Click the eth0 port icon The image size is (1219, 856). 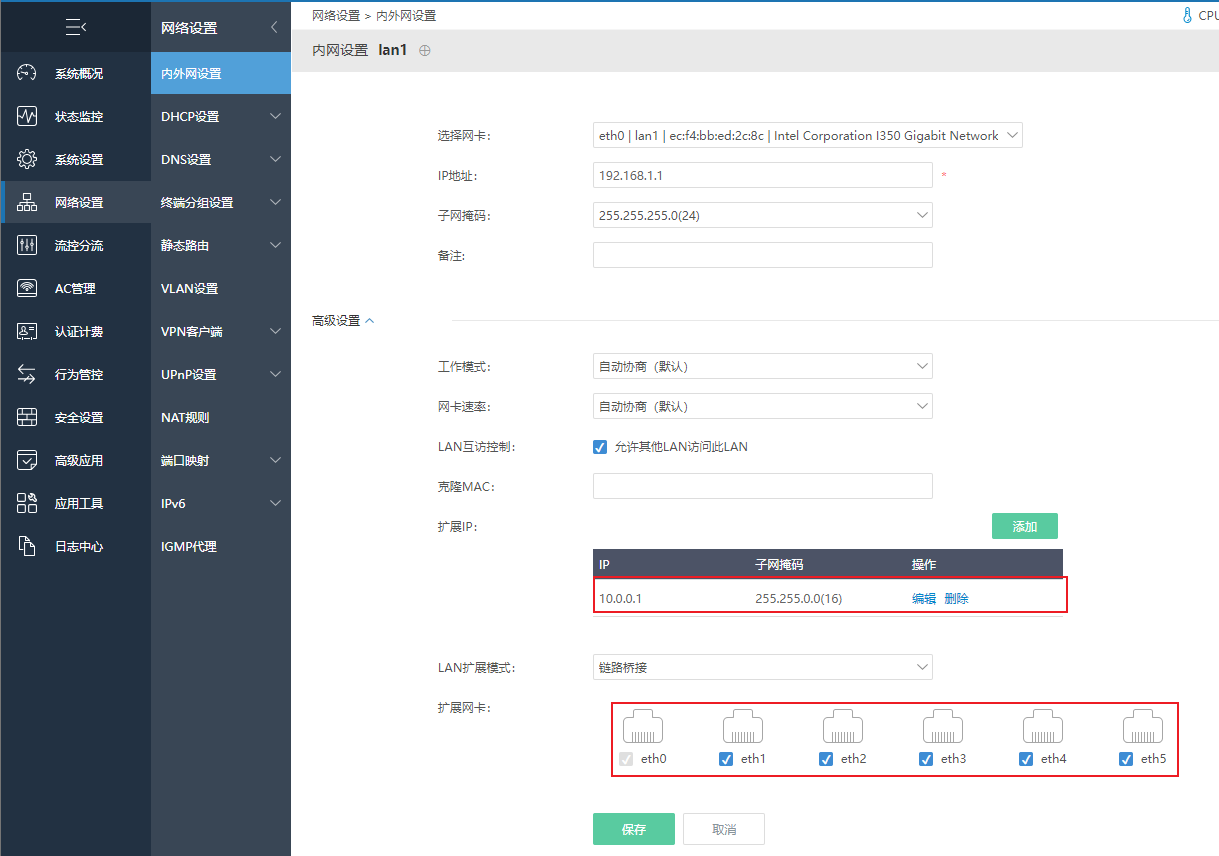point(642,726)
